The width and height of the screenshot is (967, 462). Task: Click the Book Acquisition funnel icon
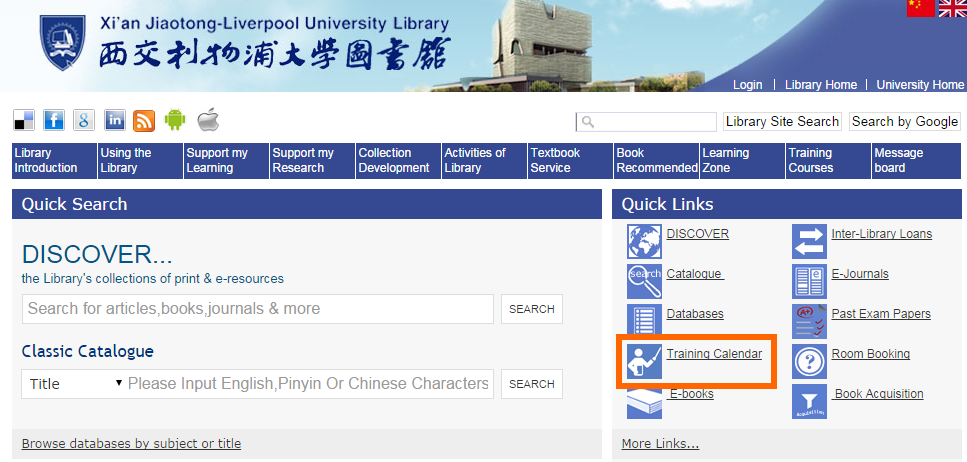pos(809,402)
